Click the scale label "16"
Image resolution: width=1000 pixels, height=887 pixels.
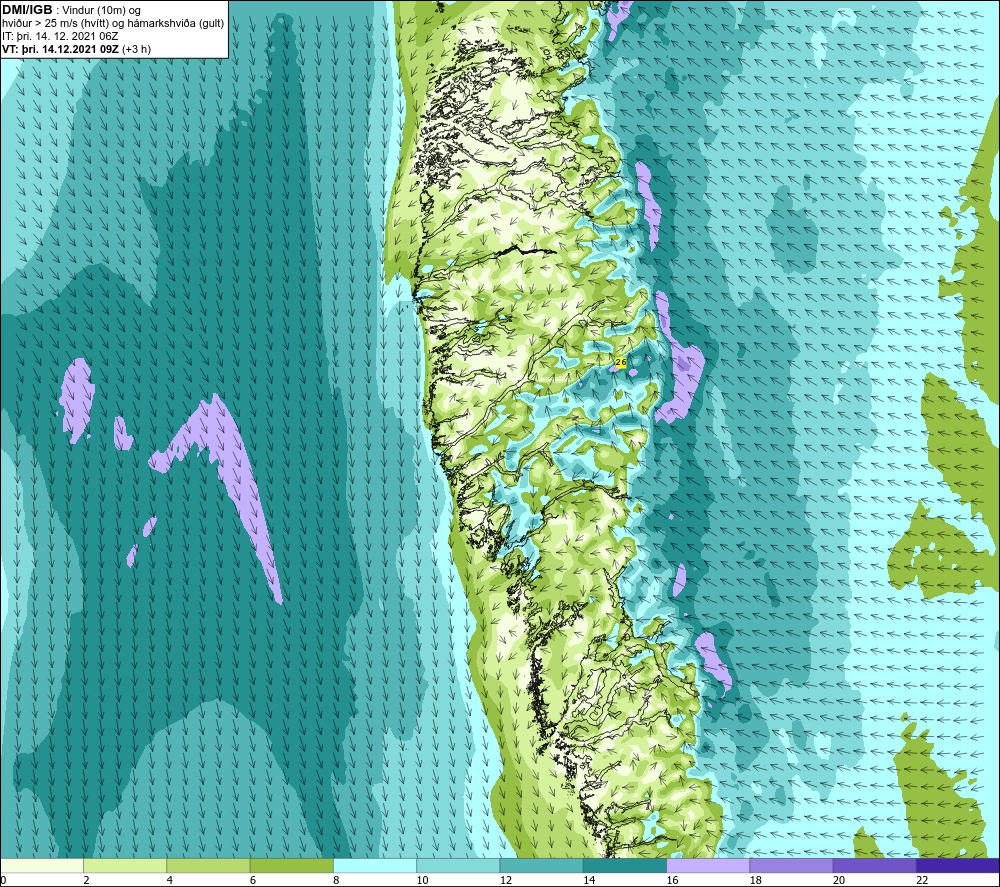672,881
